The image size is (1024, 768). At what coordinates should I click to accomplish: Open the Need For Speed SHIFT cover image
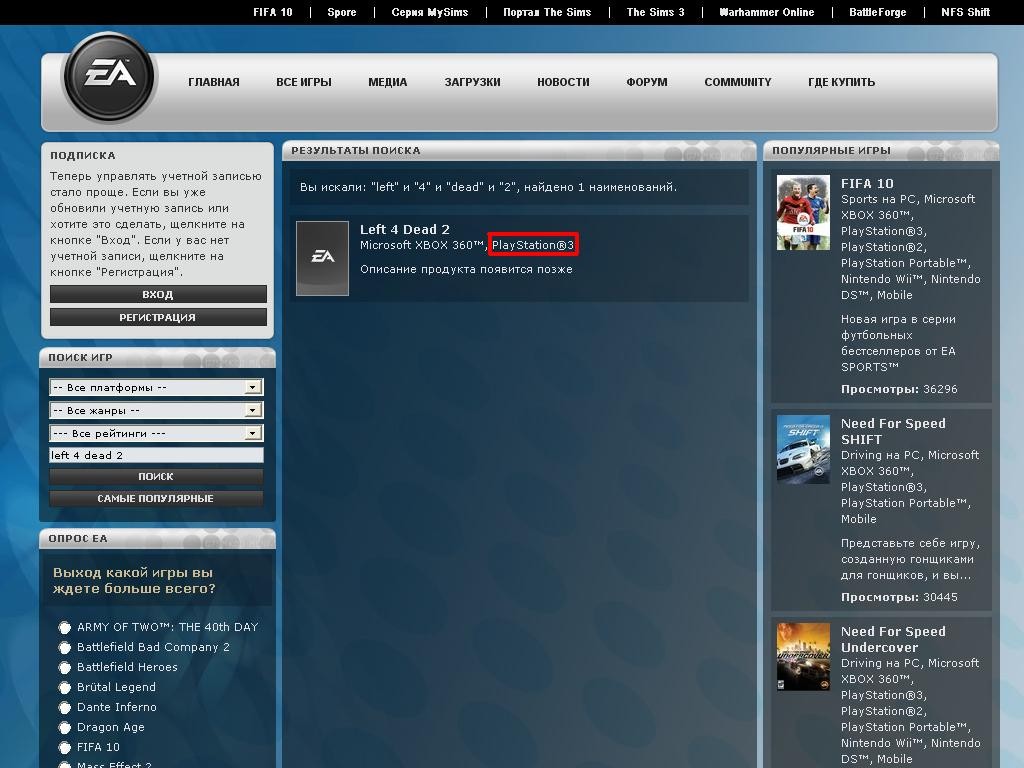pyautogui.click(x=803, y=449)
